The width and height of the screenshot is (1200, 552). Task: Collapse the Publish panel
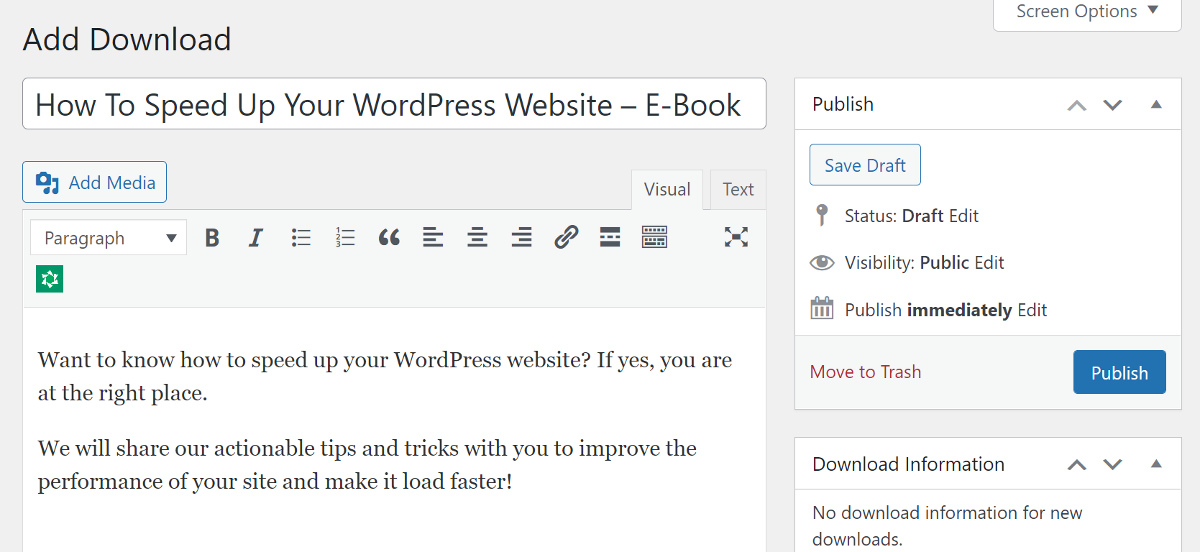1156,105
